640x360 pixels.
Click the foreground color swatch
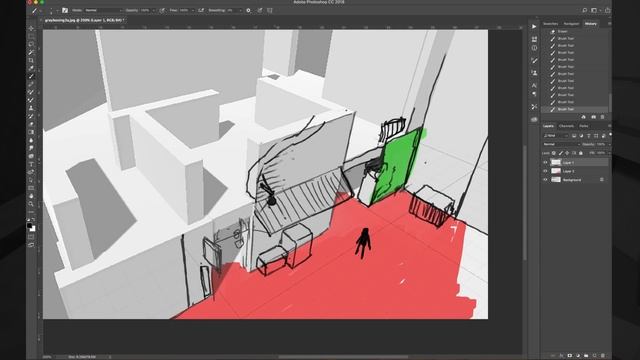coord(29,225)
